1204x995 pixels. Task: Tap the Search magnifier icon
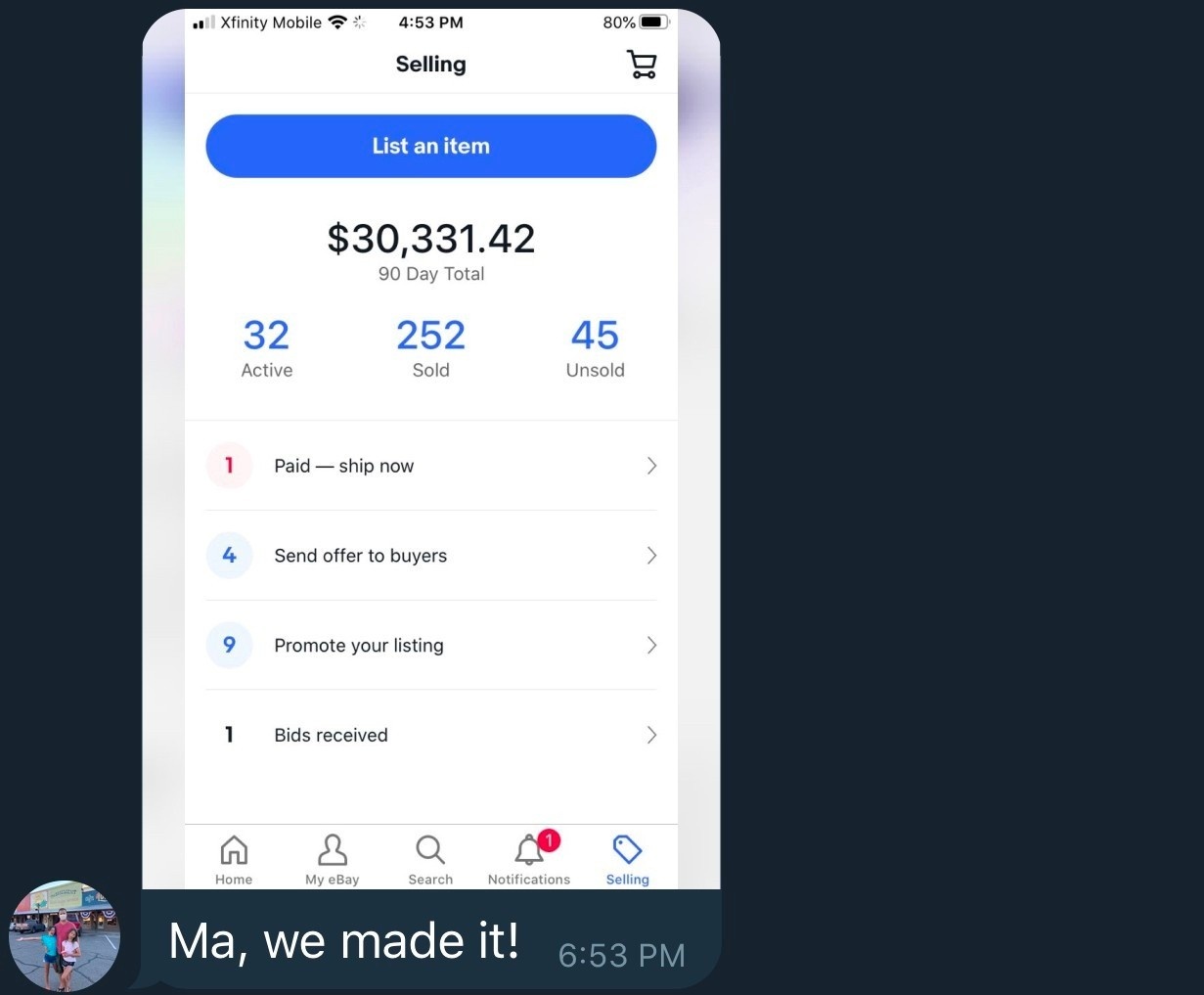point(430,850)
